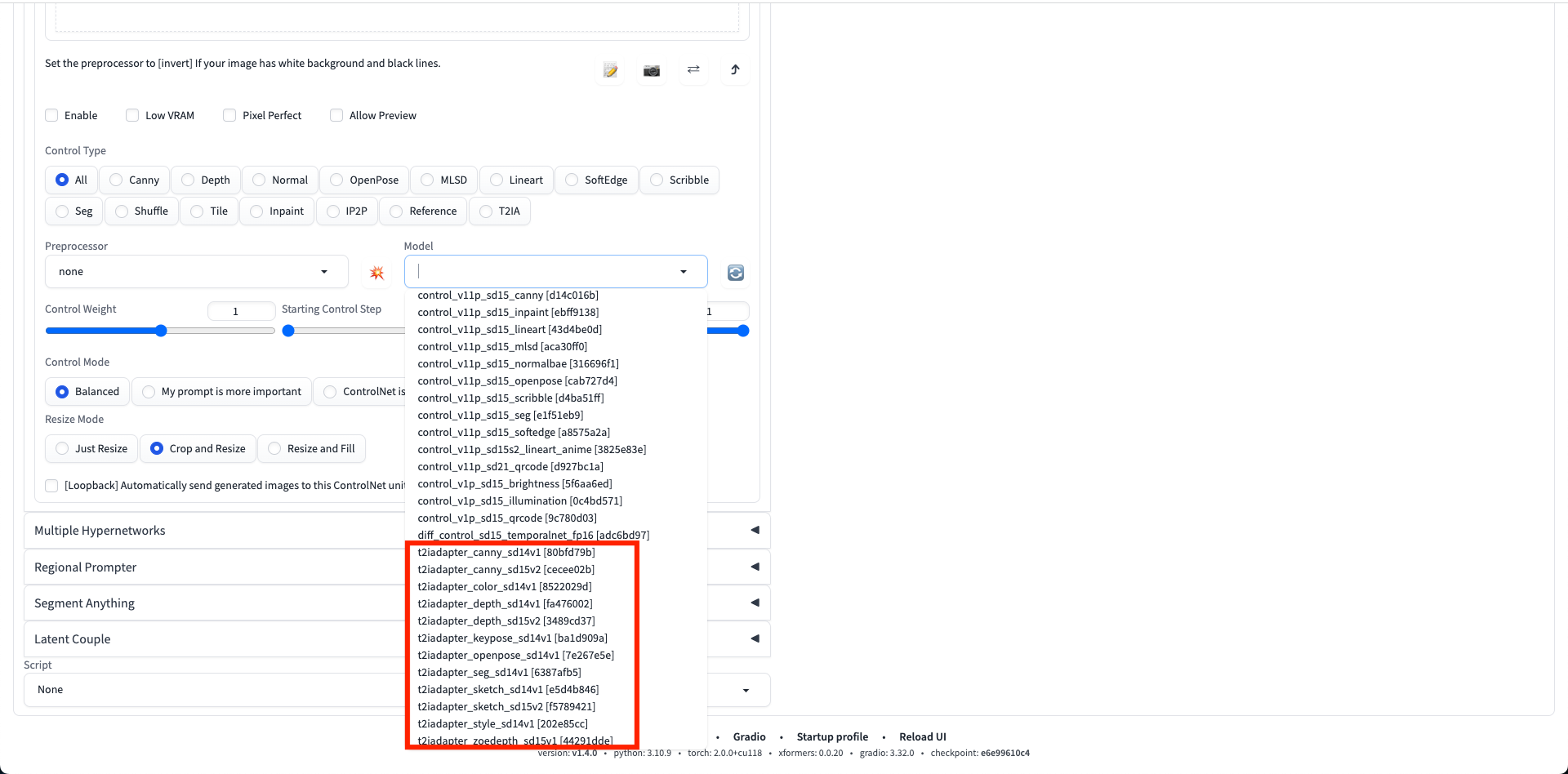Adjust the Control Weight slider handle
Viewport: 1568px width, 774px height.
point(160,331)
